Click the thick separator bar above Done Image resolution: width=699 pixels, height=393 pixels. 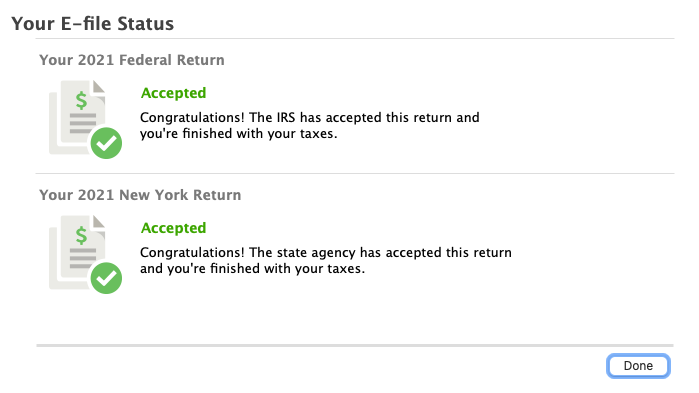pyautogui.click(x=355, y=345)
